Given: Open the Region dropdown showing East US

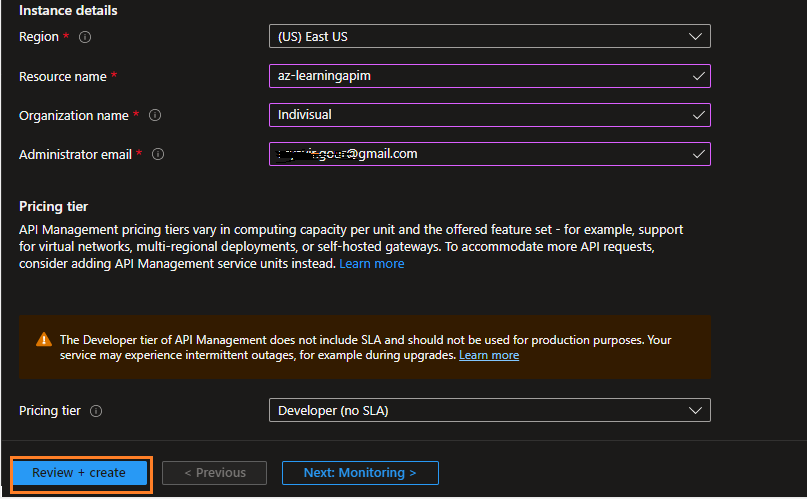Looking at the screenshot, I should pos(490,37).
